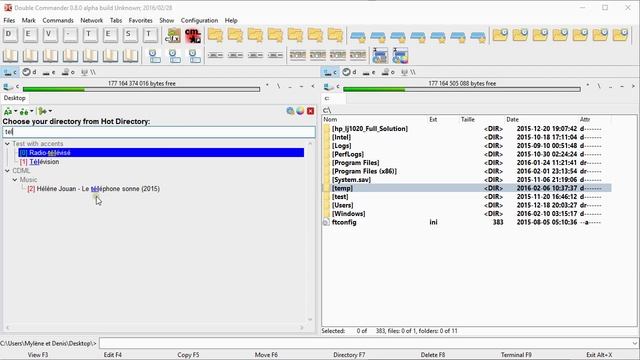Open the Configuration menu
Viewport: 640px width, 360px height.
click(199, 20)
